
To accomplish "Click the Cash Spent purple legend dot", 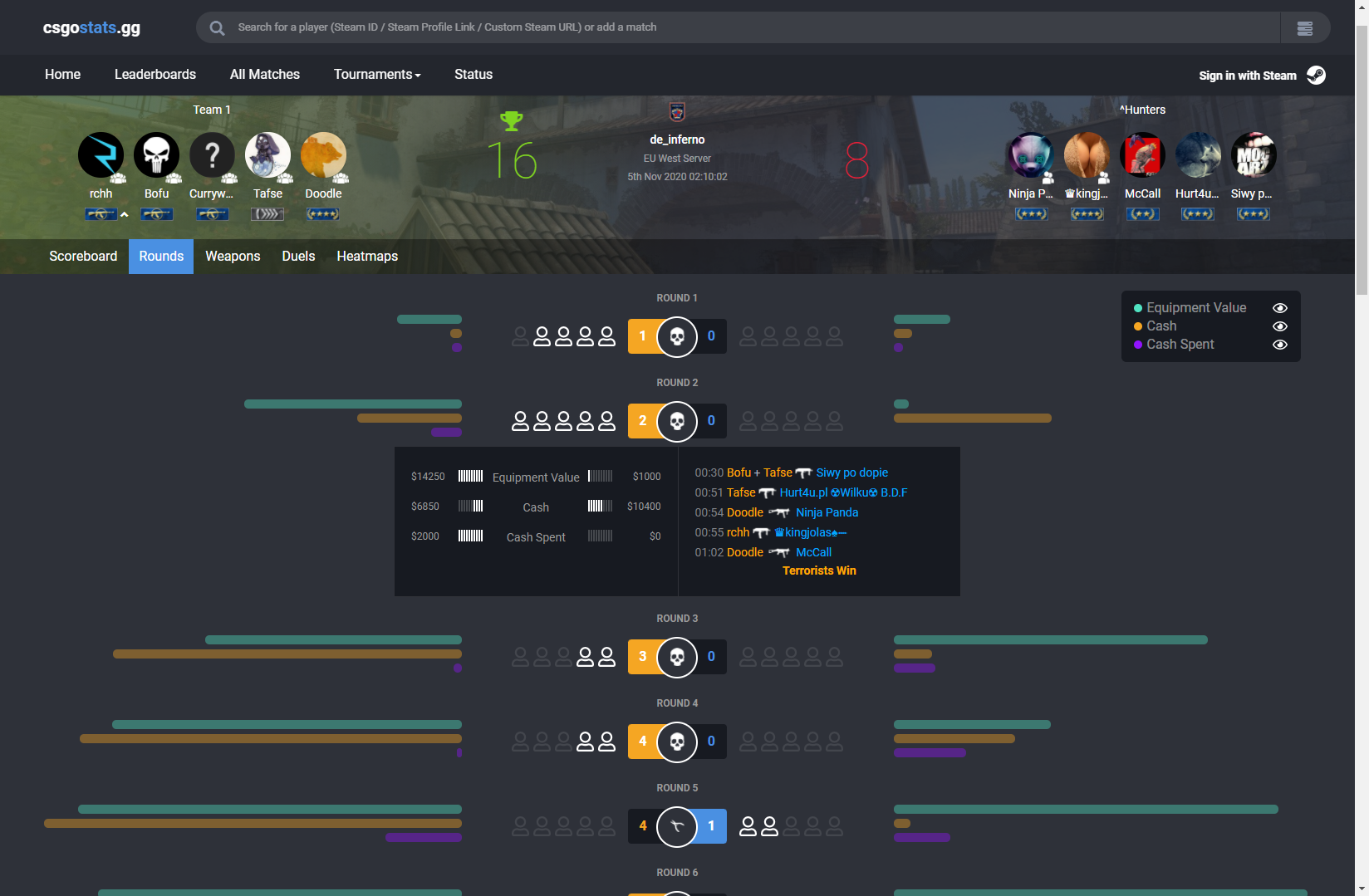I will [1138, 345].
